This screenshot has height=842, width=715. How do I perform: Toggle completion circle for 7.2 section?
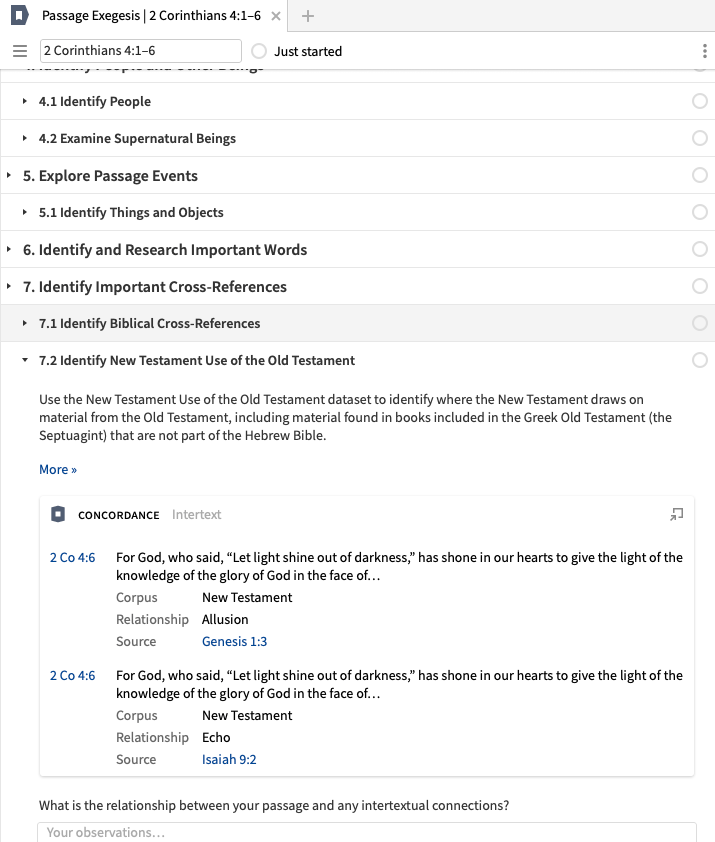700,360
